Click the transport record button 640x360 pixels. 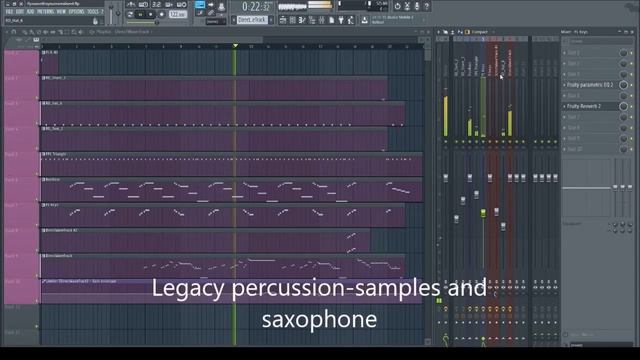tap(162, 14)
